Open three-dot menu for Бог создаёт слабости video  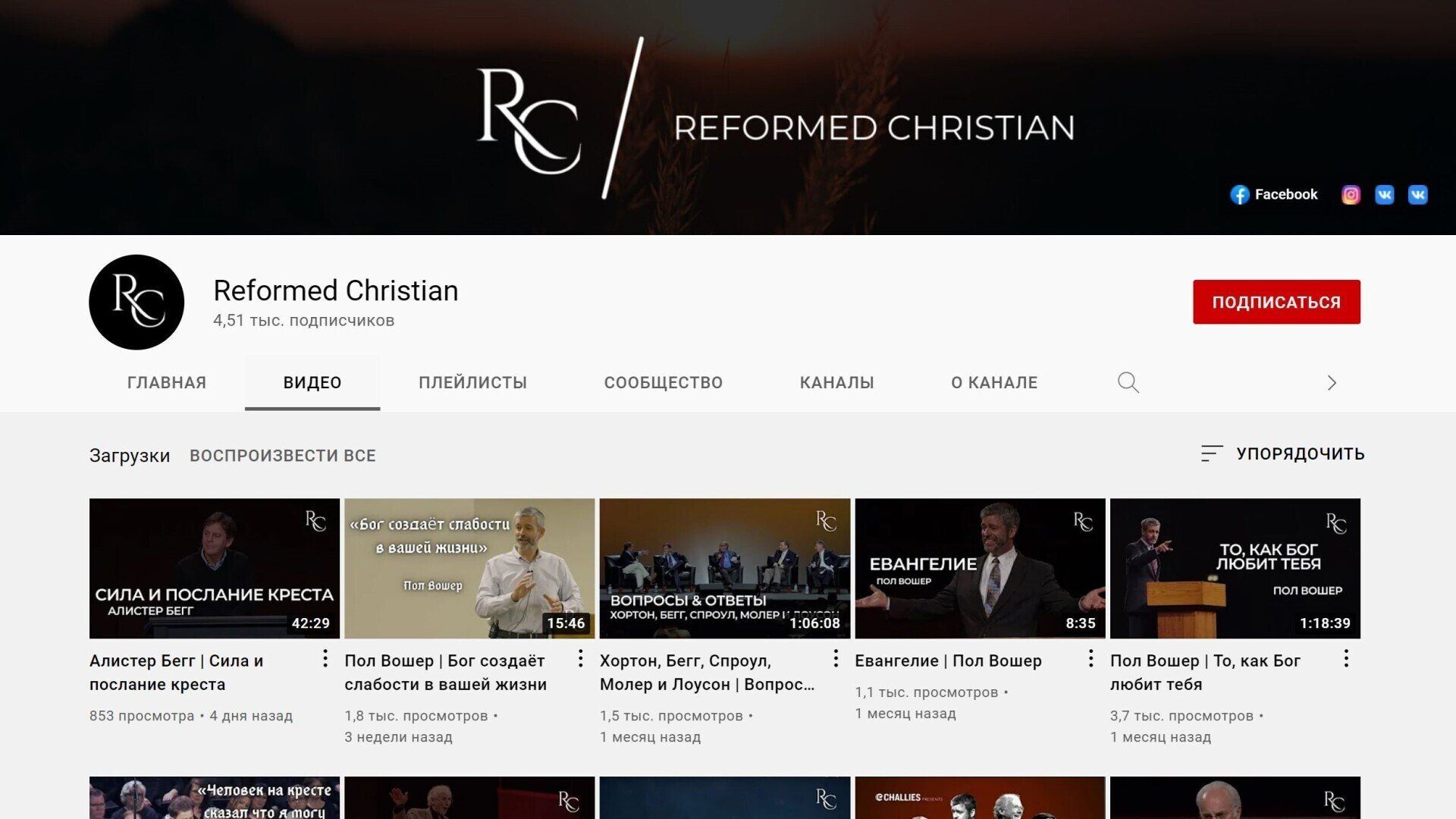[580, 658]
